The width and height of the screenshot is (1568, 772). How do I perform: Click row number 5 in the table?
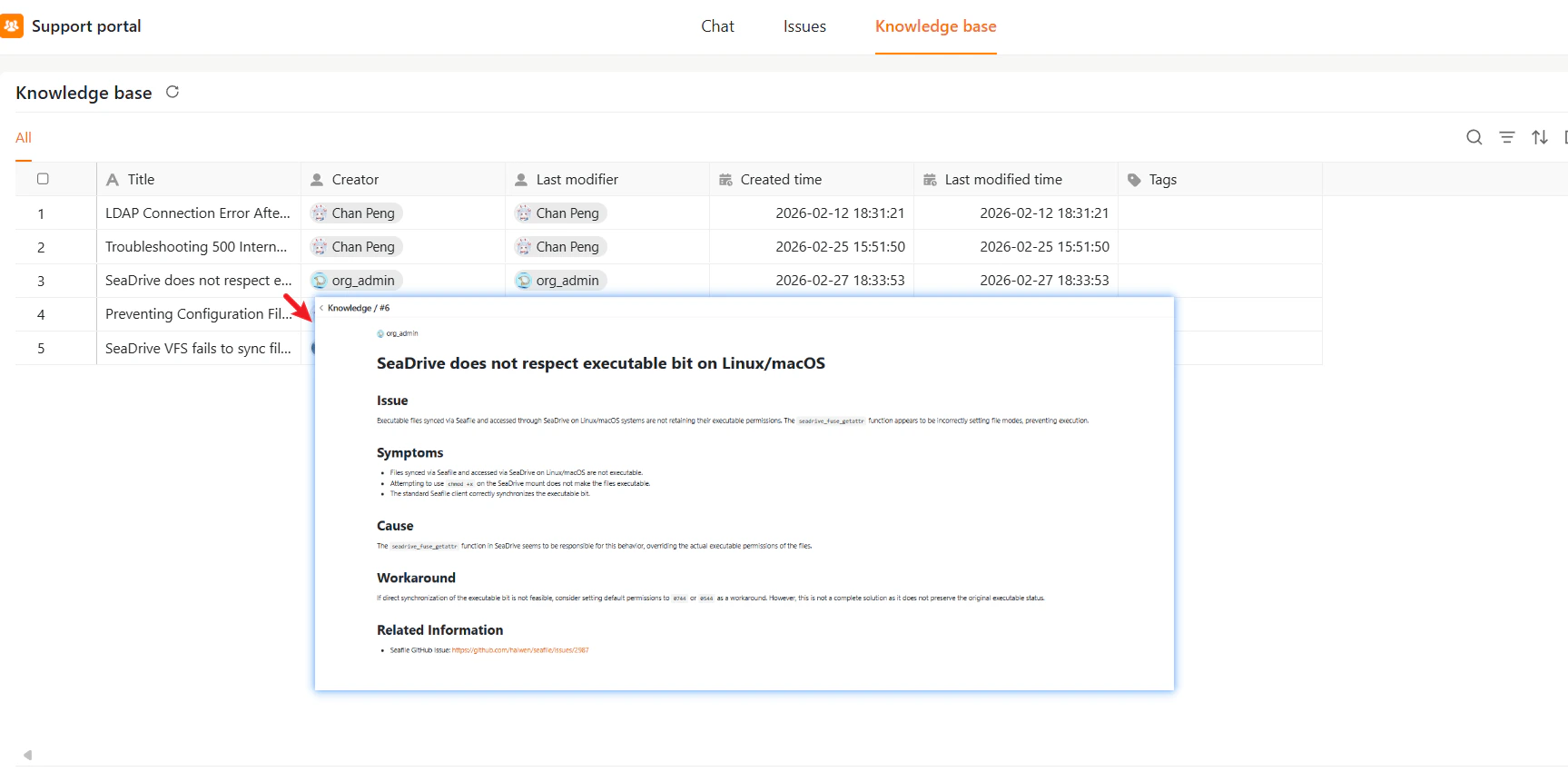41,349
